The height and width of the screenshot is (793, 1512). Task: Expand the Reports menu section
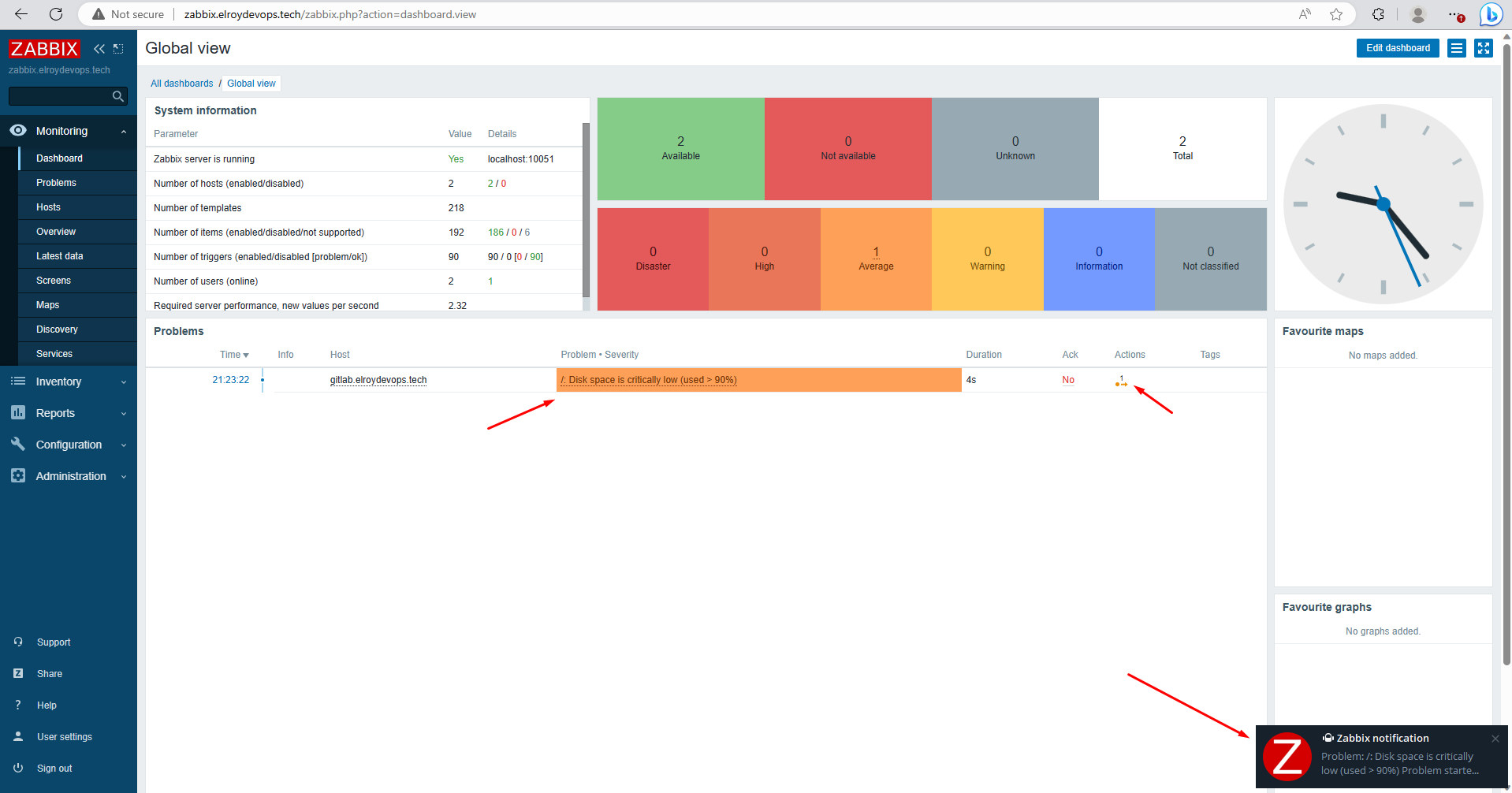pos(124,414)
